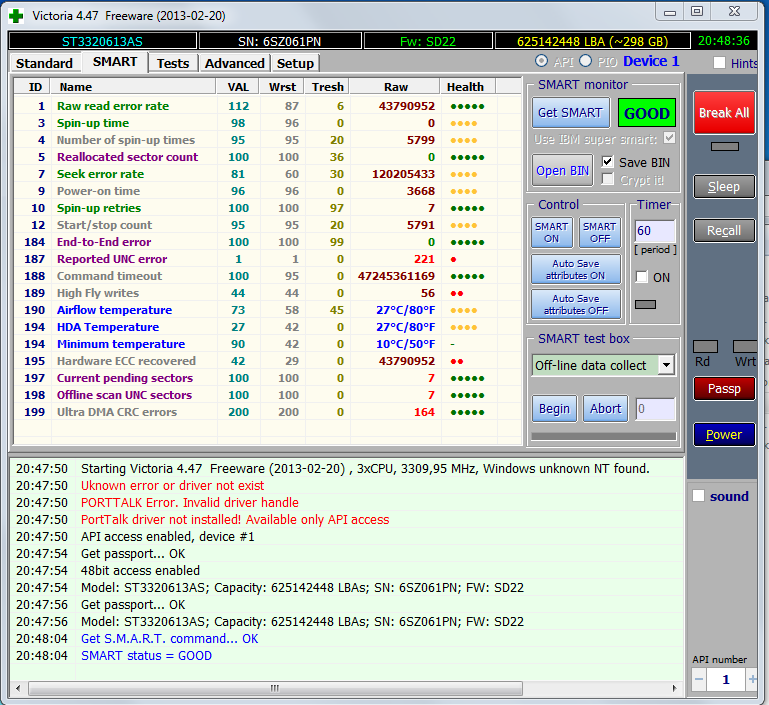Image resolution: width=769 pixels, height=705 pixels.
Task: Click the ID column header
Action: tap(33, 87)
